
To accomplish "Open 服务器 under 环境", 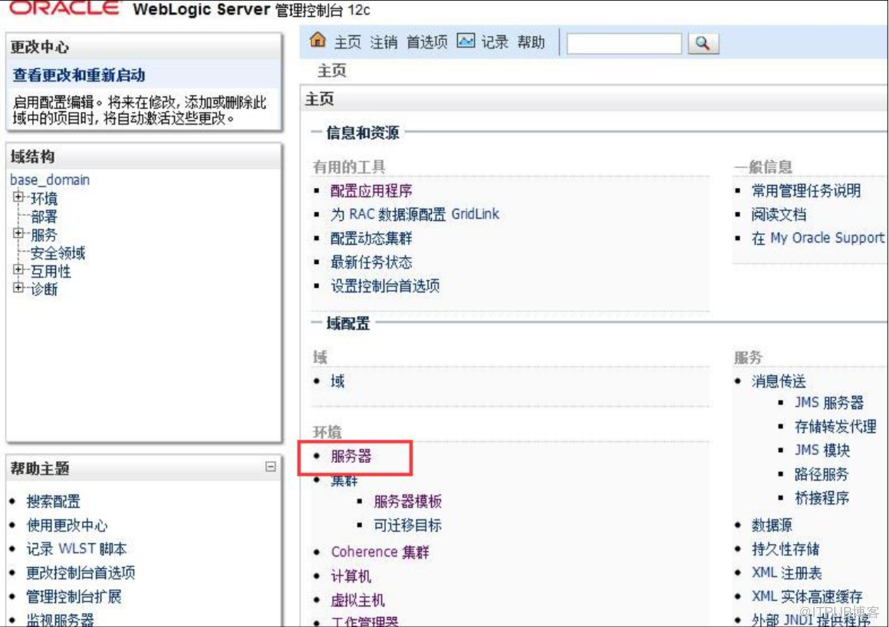I will coord(351,456).
